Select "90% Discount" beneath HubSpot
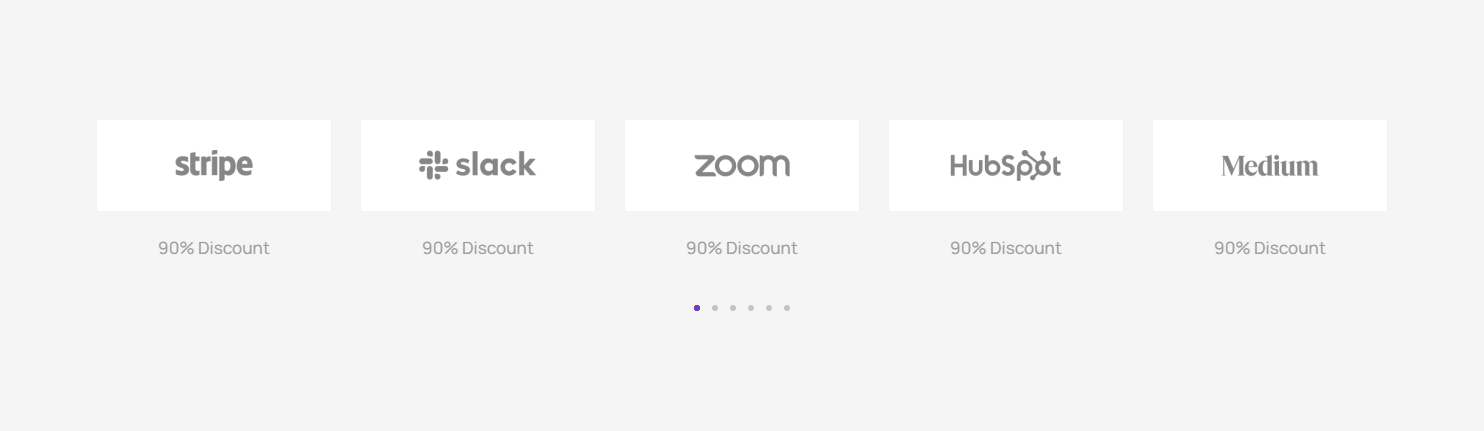This screenshot has width=1484, height=431. pos(1005,248)
